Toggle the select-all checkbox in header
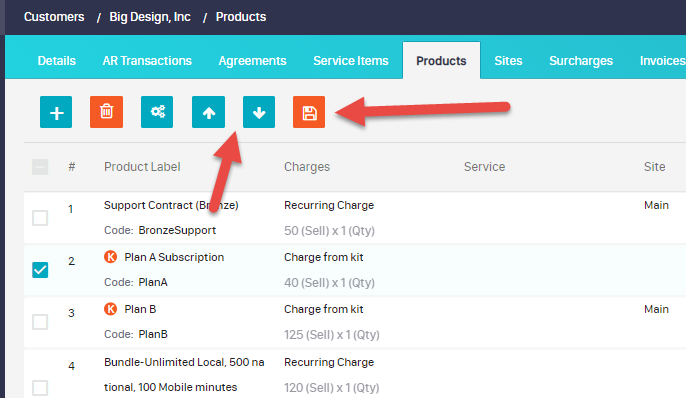The image size is (686, 398). click(x=40, y=167)
